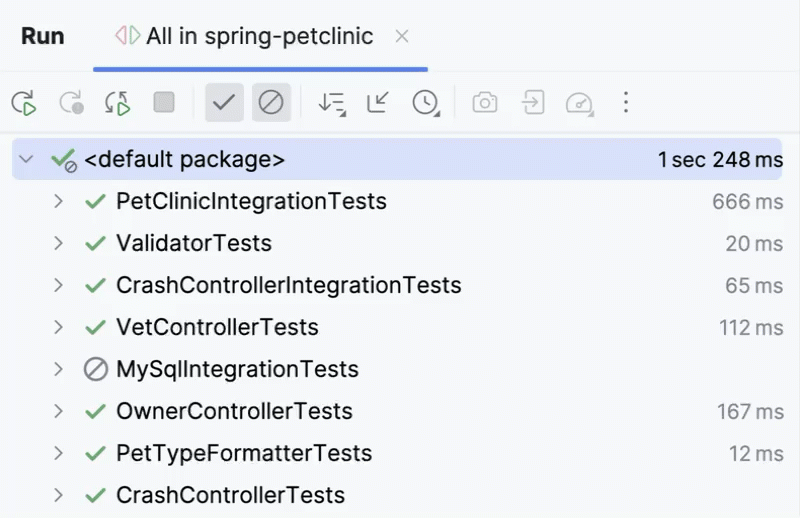Collapse the default package node
The height and width of the screenshot is (518, 800).
pos(27,160)
